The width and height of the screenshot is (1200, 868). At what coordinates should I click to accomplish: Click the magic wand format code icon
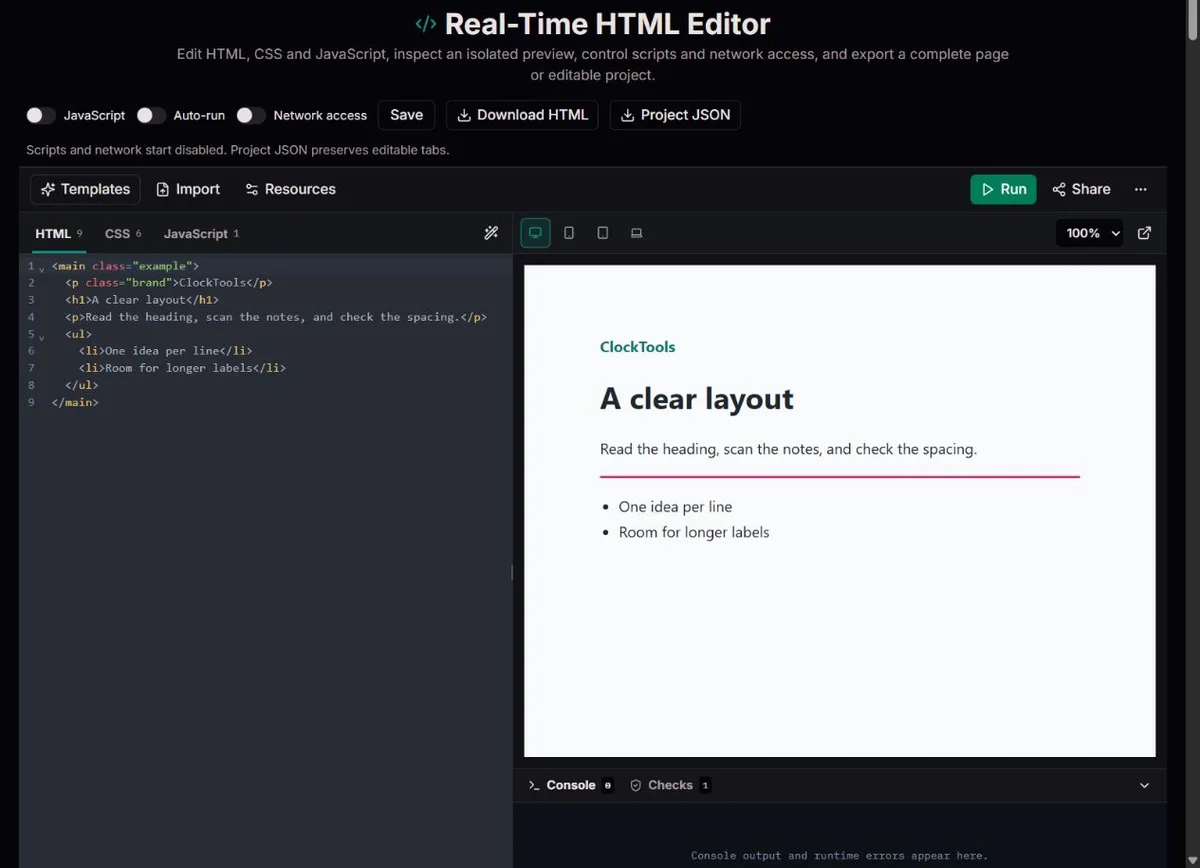click(x=491, y=233)
